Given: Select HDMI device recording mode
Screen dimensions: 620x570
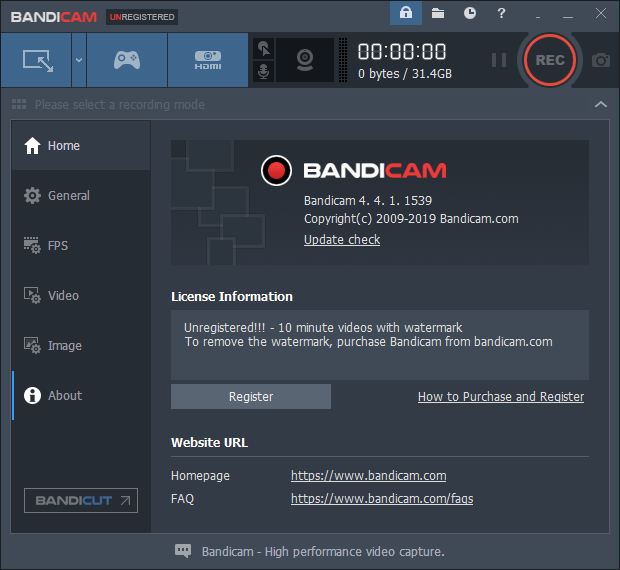Looking at the screenshot, I should pyautogui.click(x=208, y=60).
